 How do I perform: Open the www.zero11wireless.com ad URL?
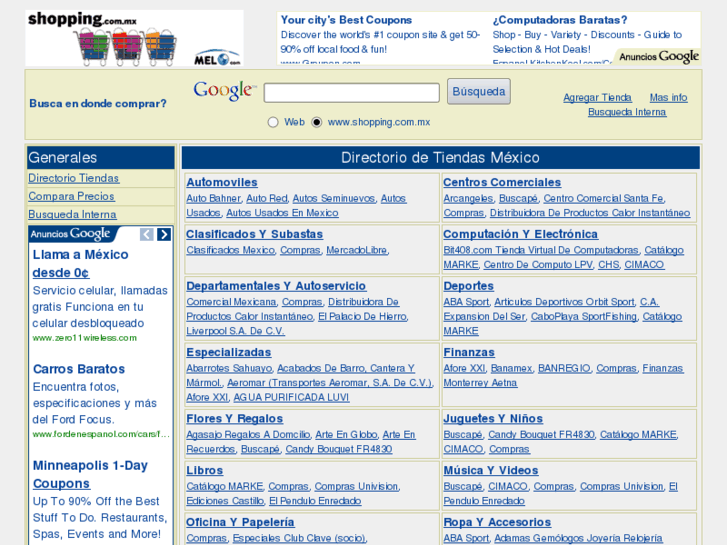(84, 338)
